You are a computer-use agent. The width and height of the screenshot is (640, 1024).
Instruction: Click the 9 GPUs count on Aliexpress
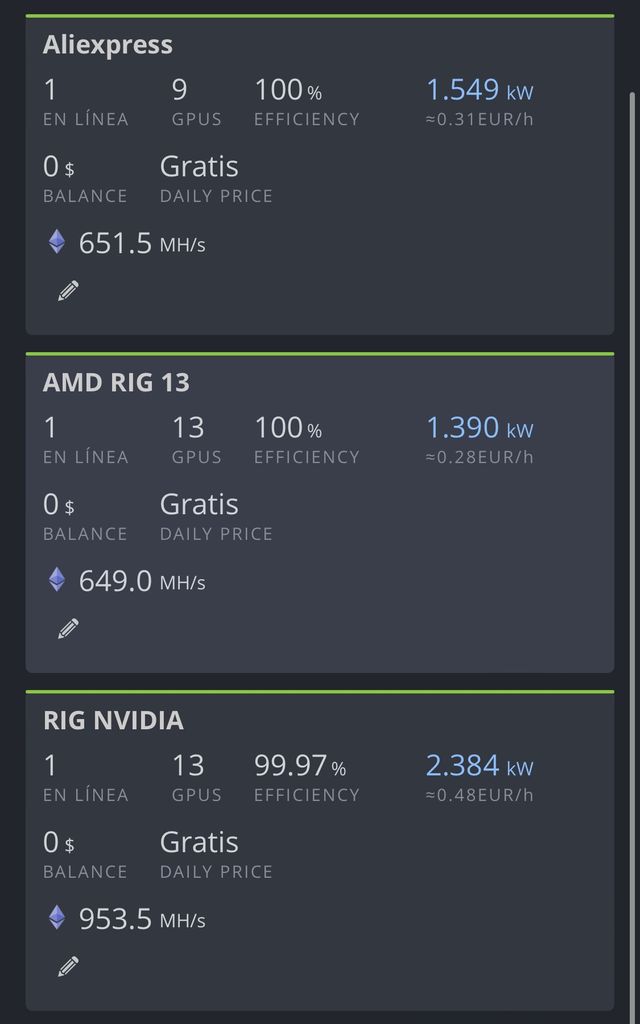(x=180, y=90)
